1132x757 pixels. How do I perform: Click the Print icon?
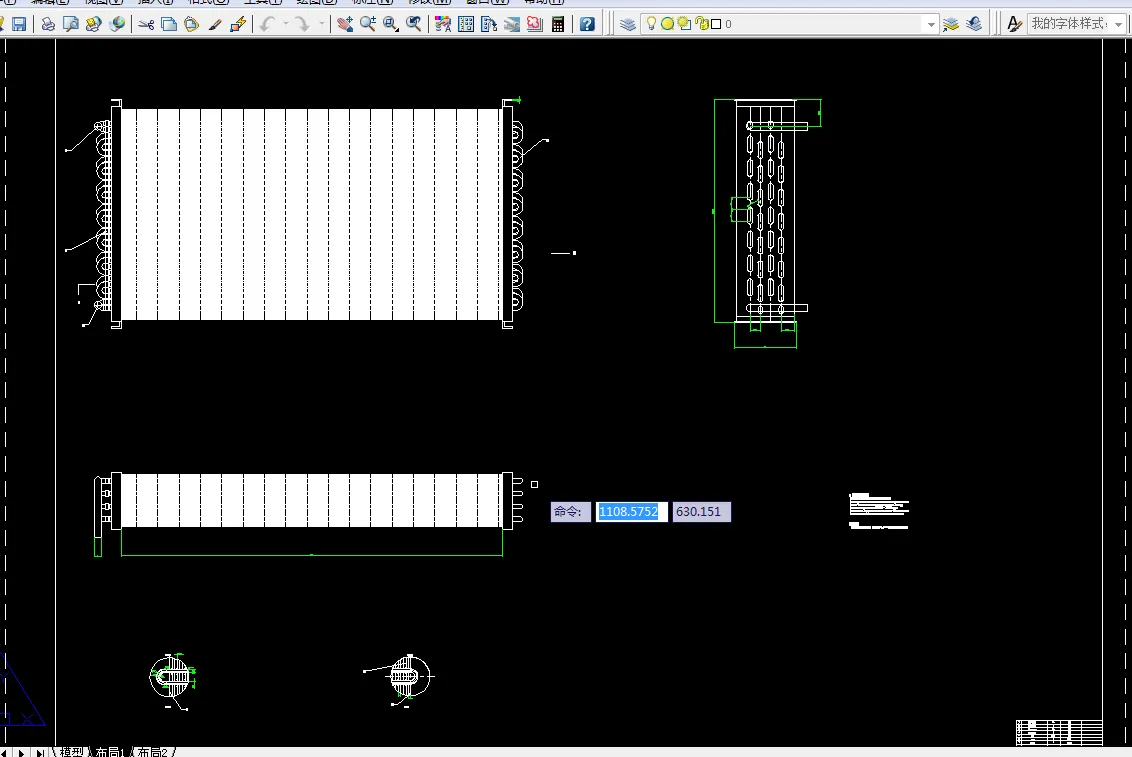[x=48, y=24]
